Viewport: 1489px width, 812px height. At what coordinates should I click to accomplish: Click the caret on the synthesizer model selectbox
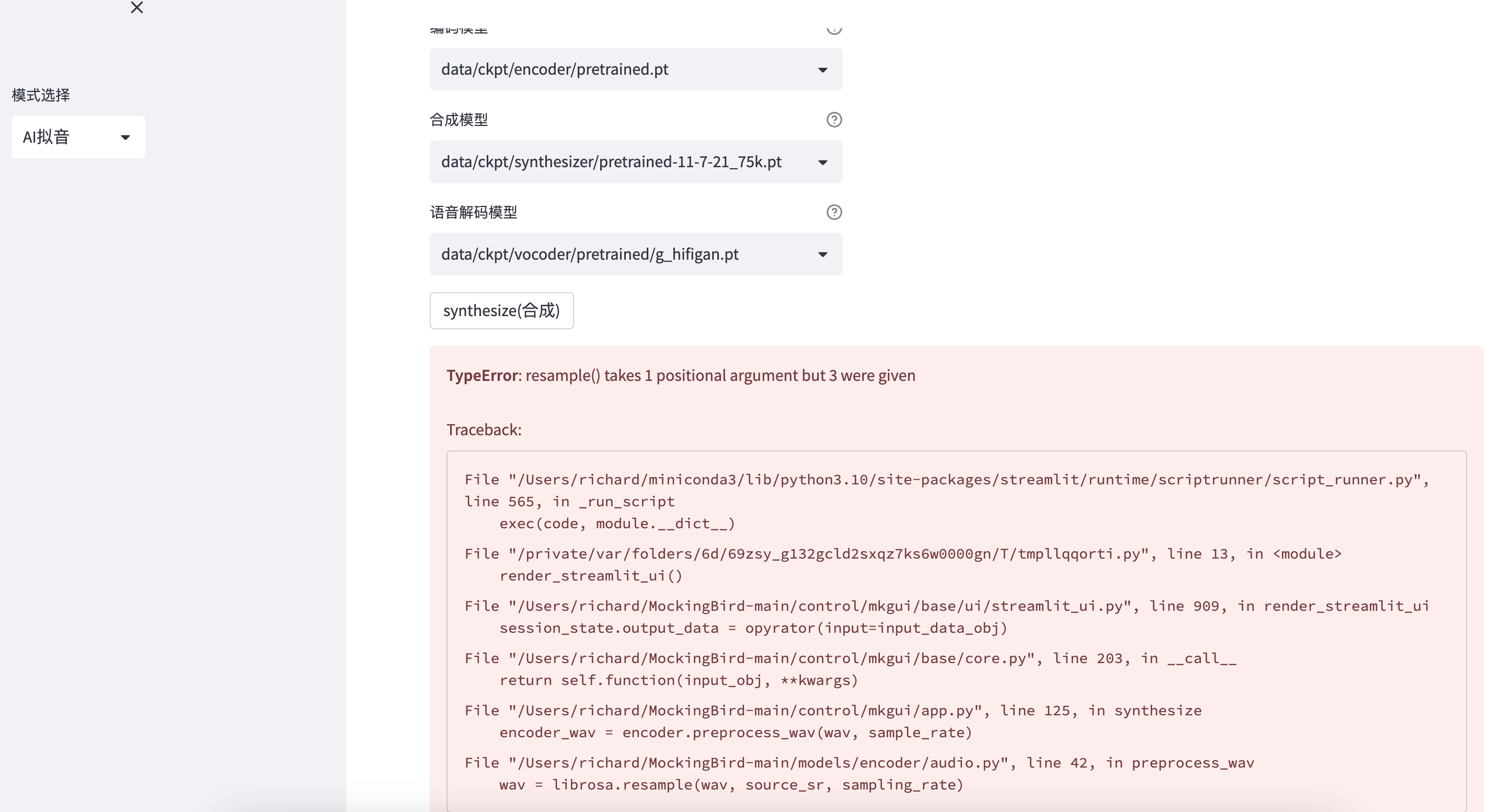(x=823, y=161)
